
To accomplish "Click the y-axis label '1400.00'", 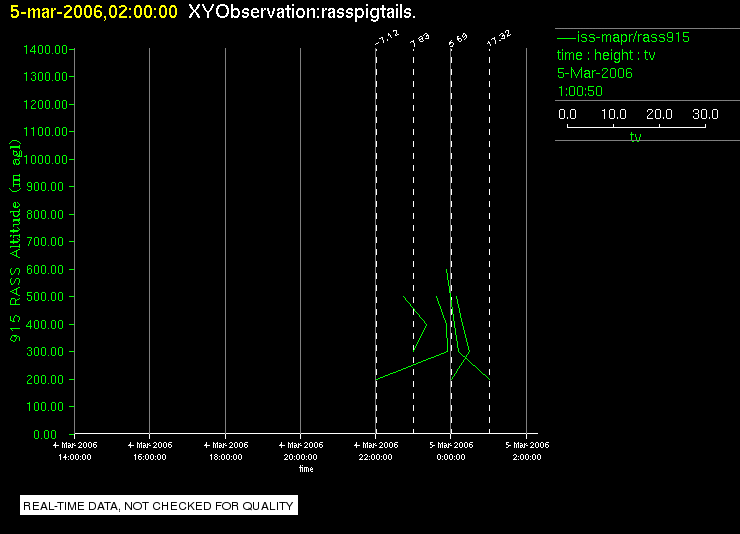I will click(x=45, y=50).
